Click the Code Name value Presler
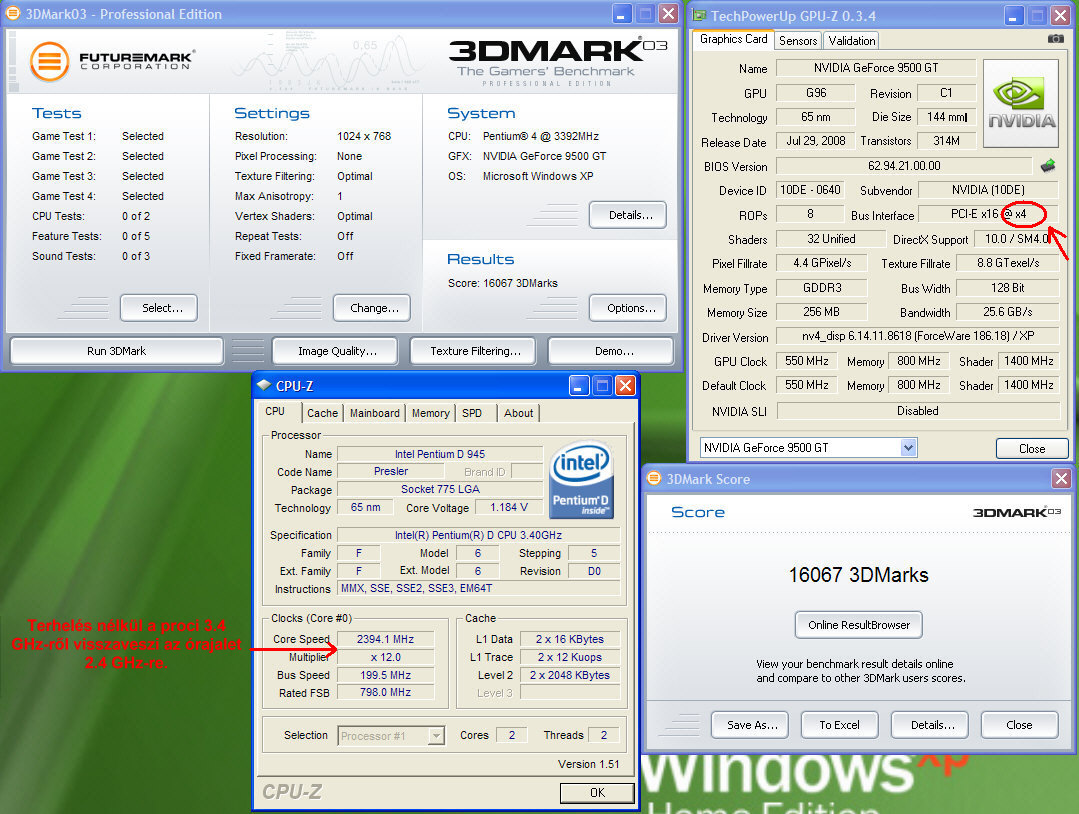The image size is (1079, 814). [390, 471]
